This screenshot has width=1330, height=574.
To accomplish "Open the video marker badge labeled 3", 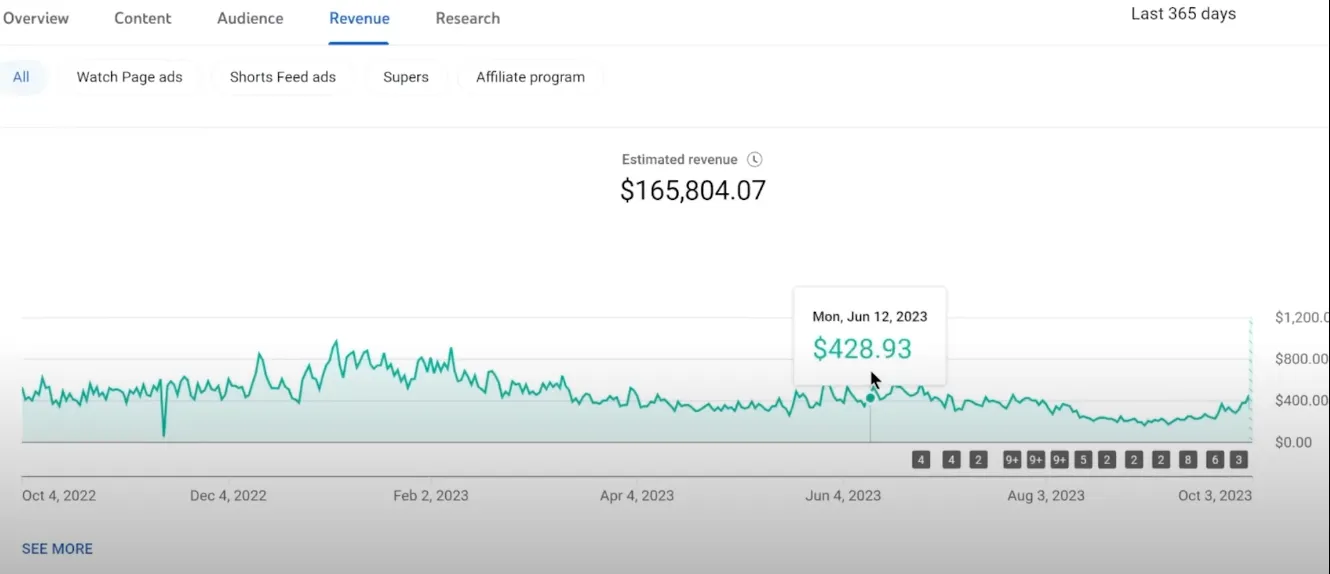I will (1239, 460).
